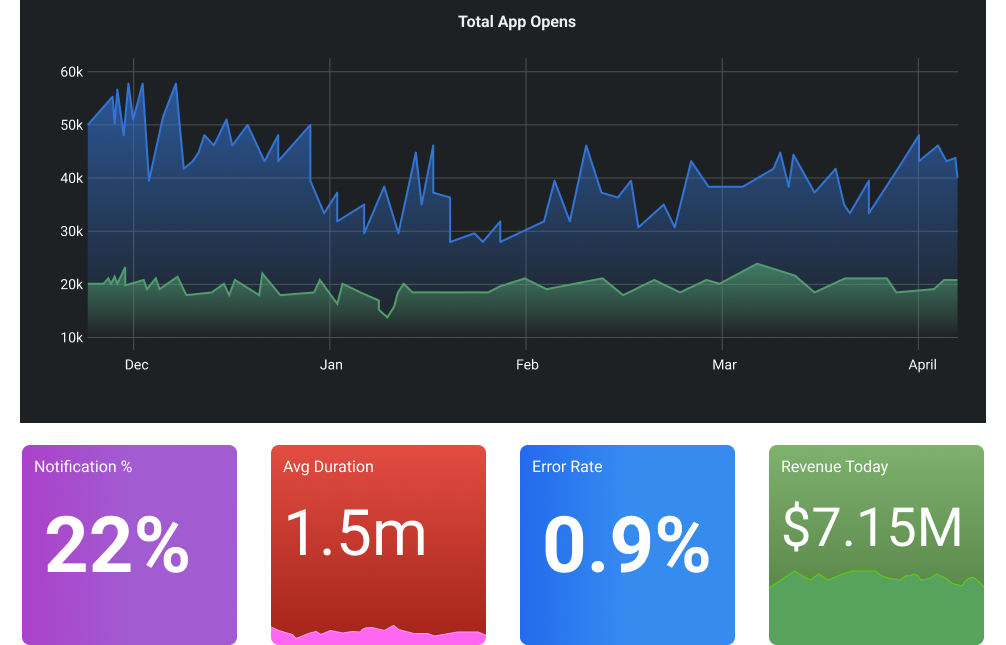Image resolution: width=1006 pixels, height=645 pixels.
Task: Select the Jan axis label
Action: 331,365
